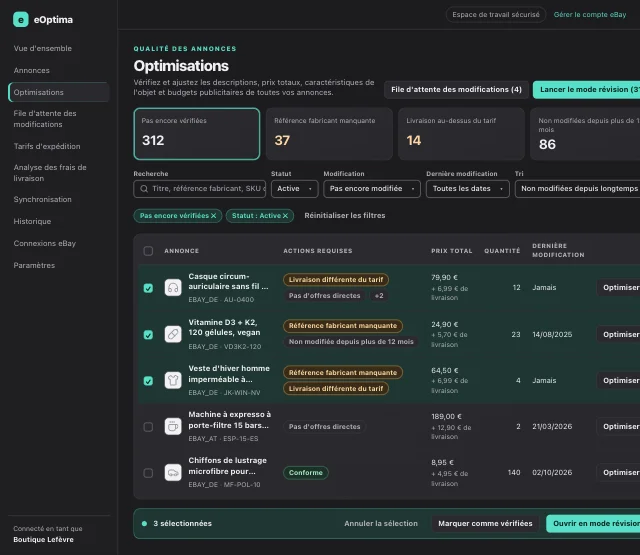Click the date 14/08/2025

click(552, 334)
